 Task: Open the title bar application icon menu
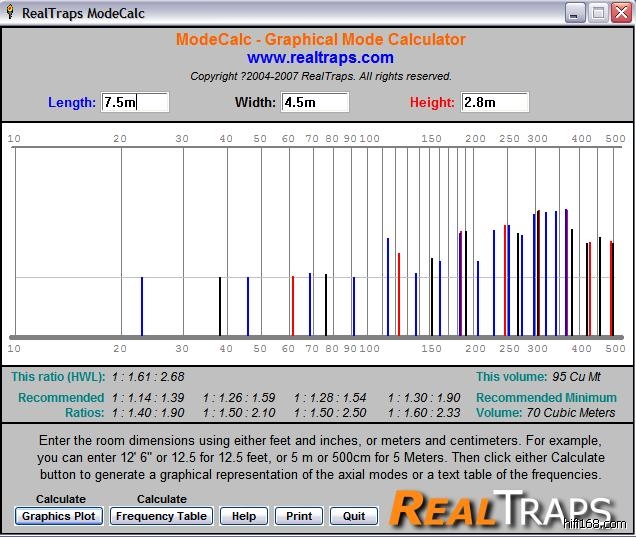pyautogui.click(x=11, y=12)
